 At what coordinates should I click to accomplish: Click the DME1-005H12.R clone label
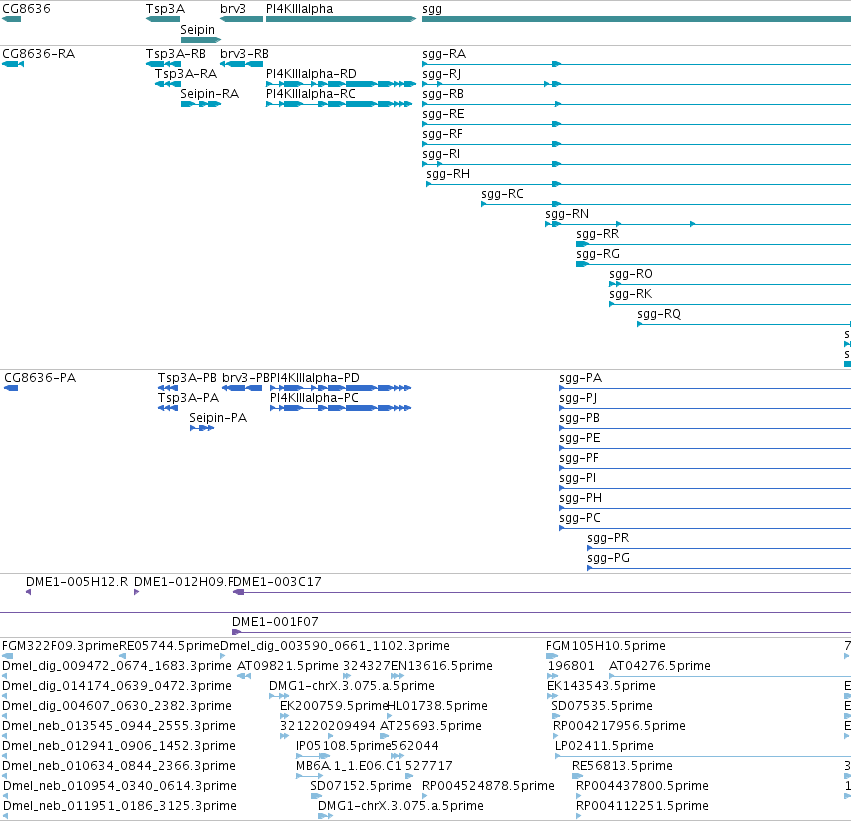pos(77,582)
